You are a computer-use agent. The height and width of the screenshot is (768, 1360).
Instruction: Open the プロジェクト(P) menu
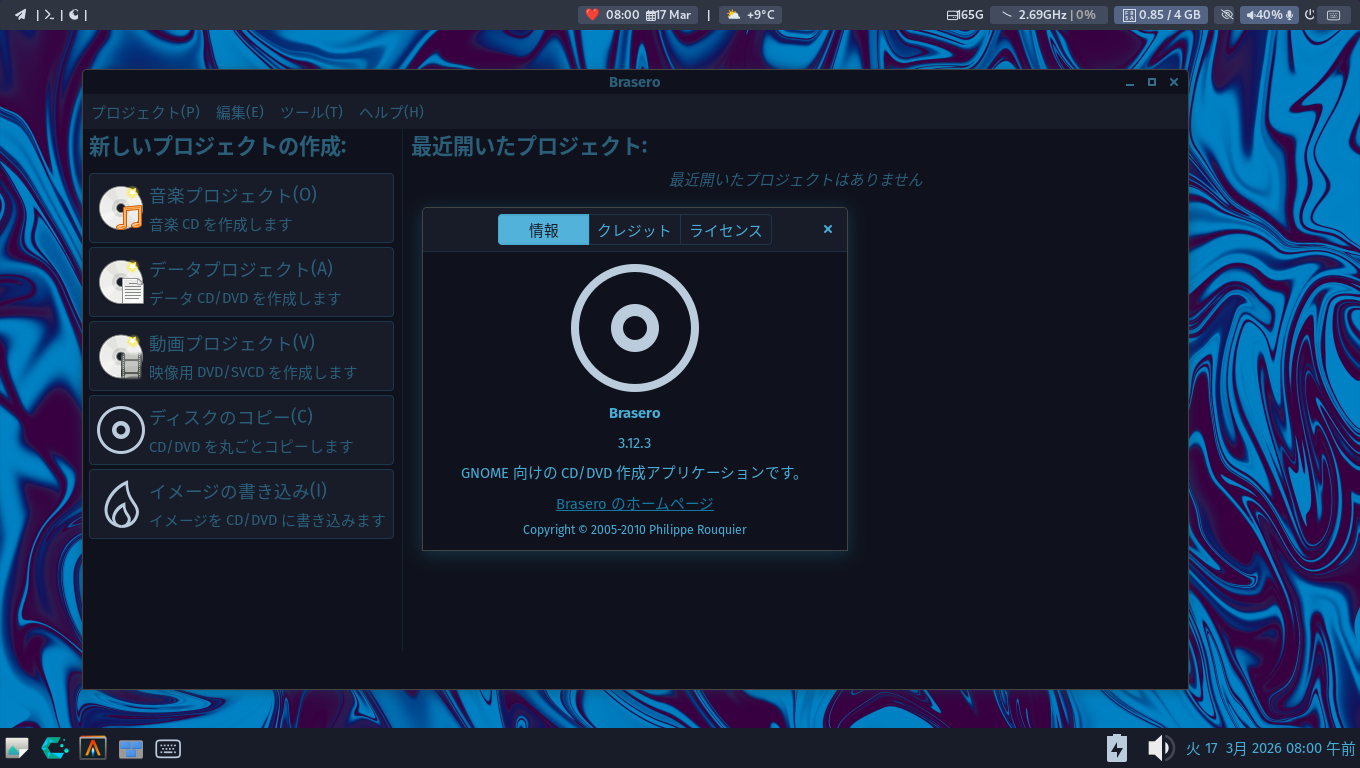click(146, 112)
